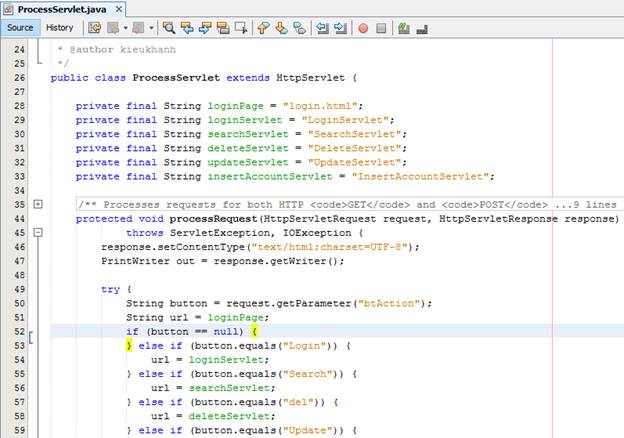Click the "login.html" string literal

320,106
